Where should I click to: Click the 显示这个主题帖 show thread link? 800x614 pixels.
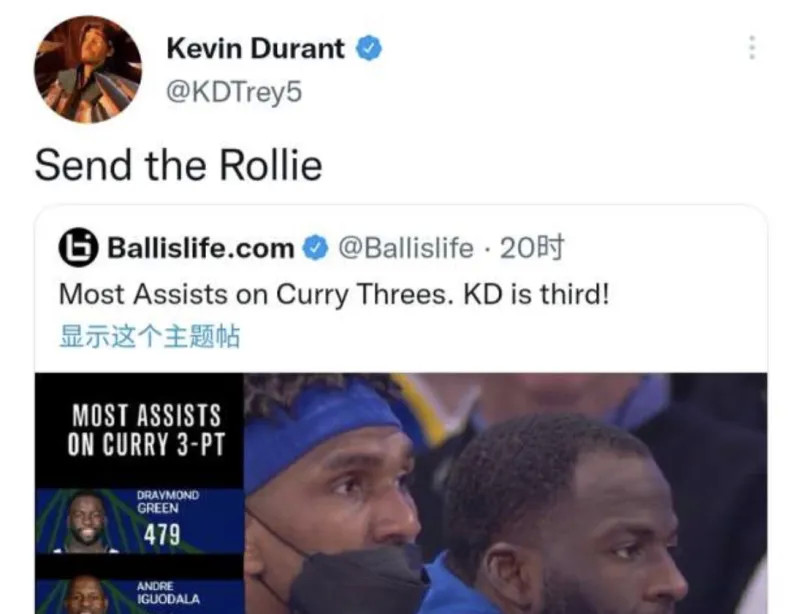pyautogui.click(x=149, y=336)
